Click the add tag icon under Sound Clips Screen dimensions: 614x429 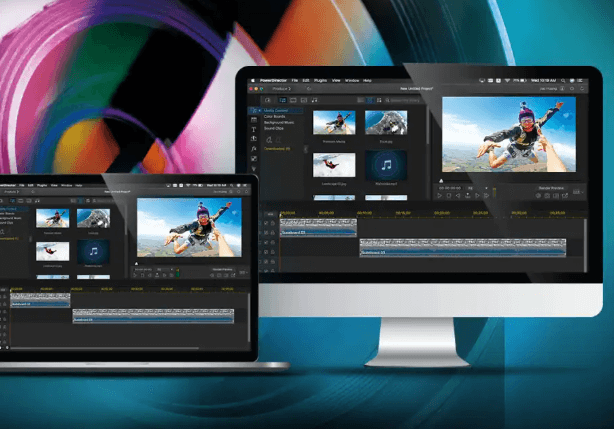[269, 140]
